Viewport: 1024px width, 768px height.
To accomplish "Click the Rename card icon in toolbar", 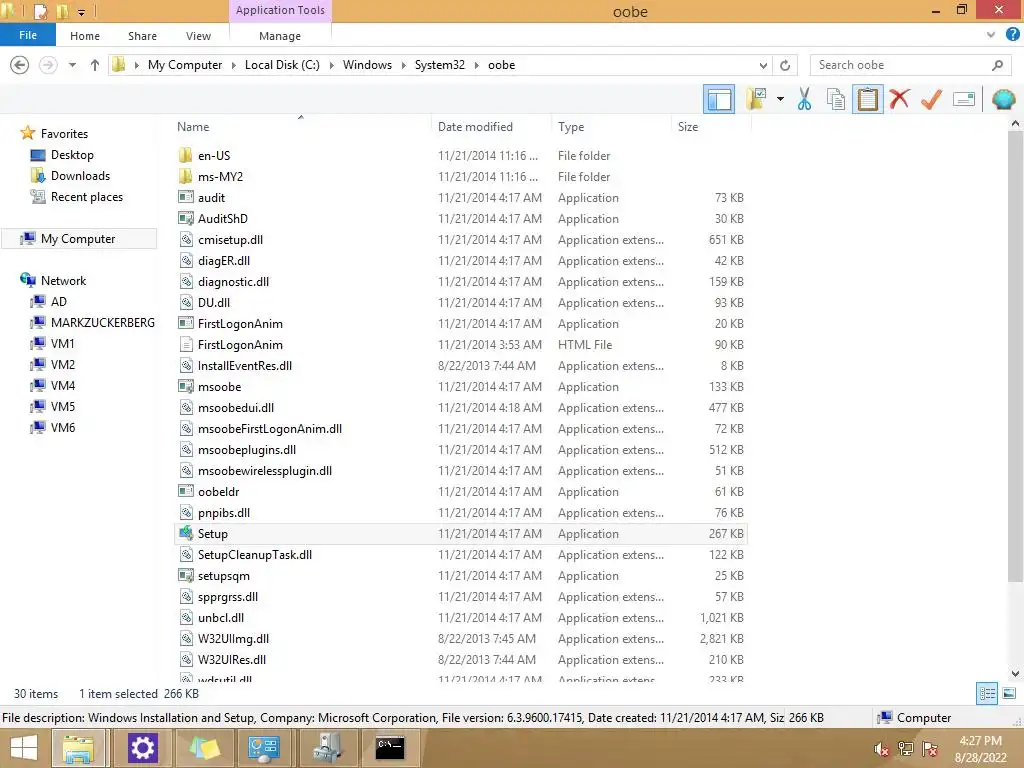I will [964, 99].
